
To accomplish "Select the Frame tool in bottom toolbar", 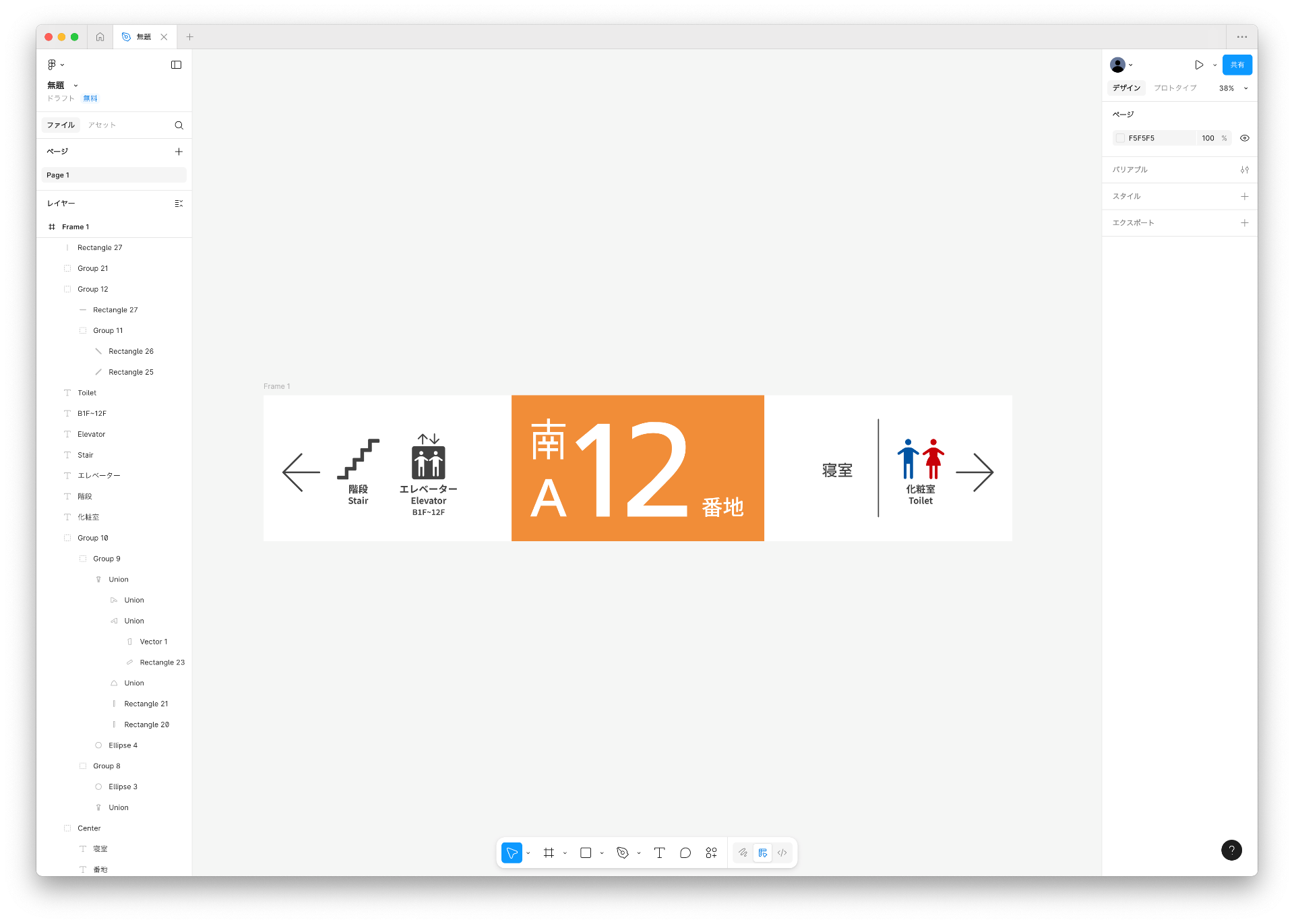I will tap(549, 853).
